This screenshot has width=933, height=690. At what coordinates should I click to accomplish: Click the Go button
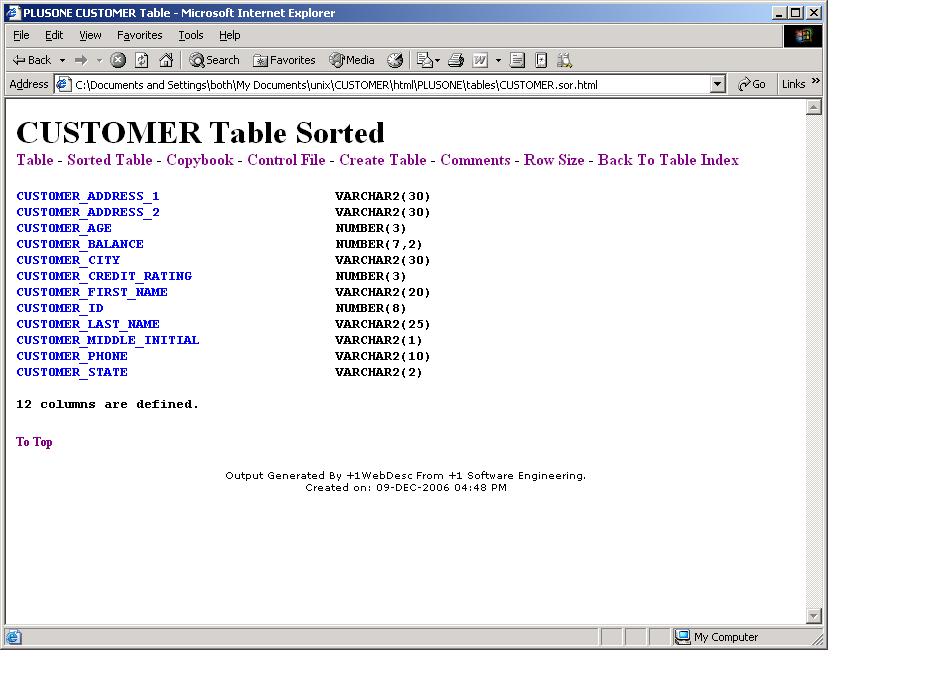(752, 84)
